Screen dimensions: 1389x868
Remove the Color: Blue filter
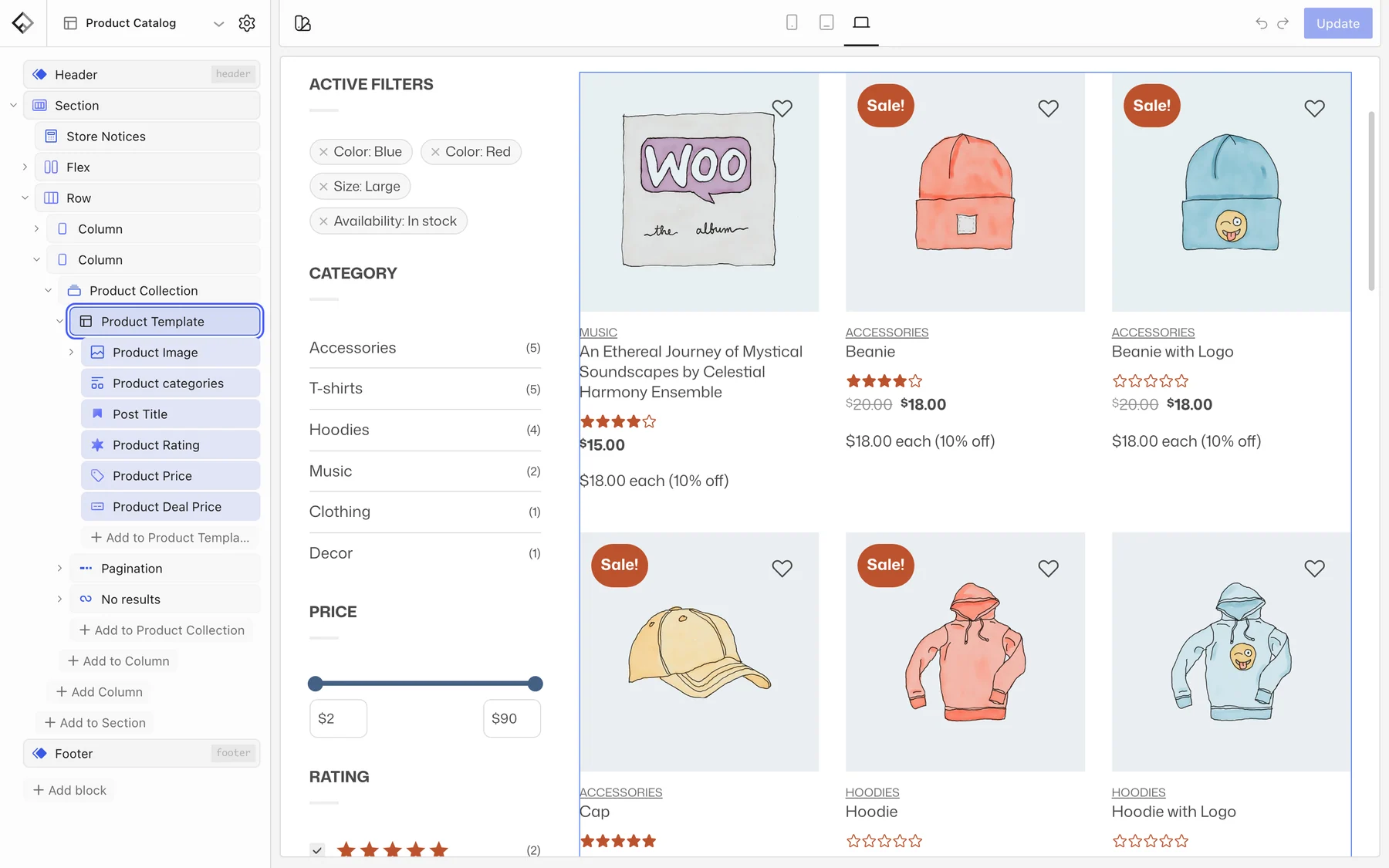pyautogui.click(x=323, y=152)
